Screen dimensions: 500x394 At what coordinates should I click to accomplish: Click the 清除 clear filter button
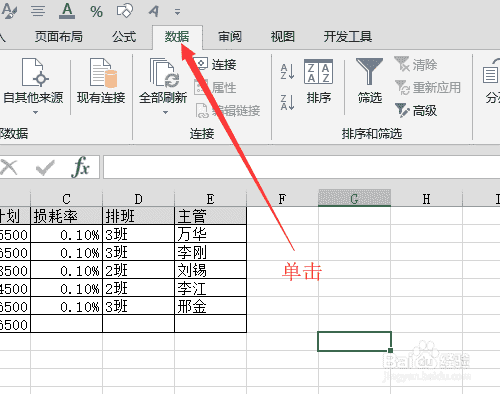(416, 64)
